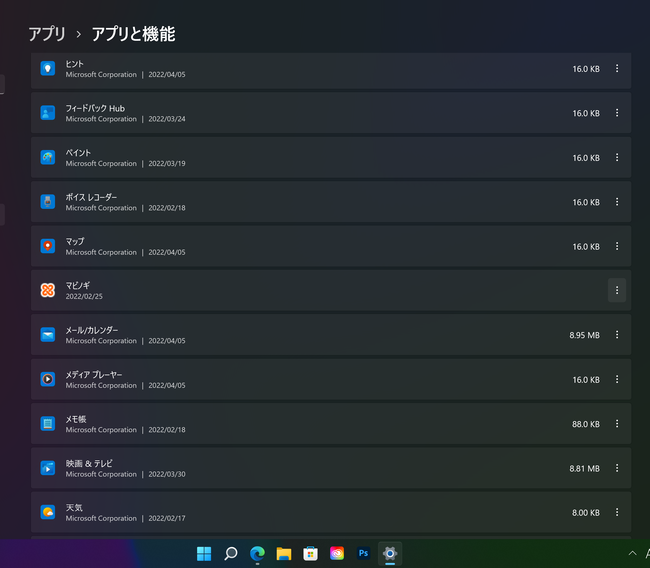The height and width of the screenshot is (568, 650).
Task: Click the Settings gear in taskbar
Action: pyautogui.click(x=390, y=553)
